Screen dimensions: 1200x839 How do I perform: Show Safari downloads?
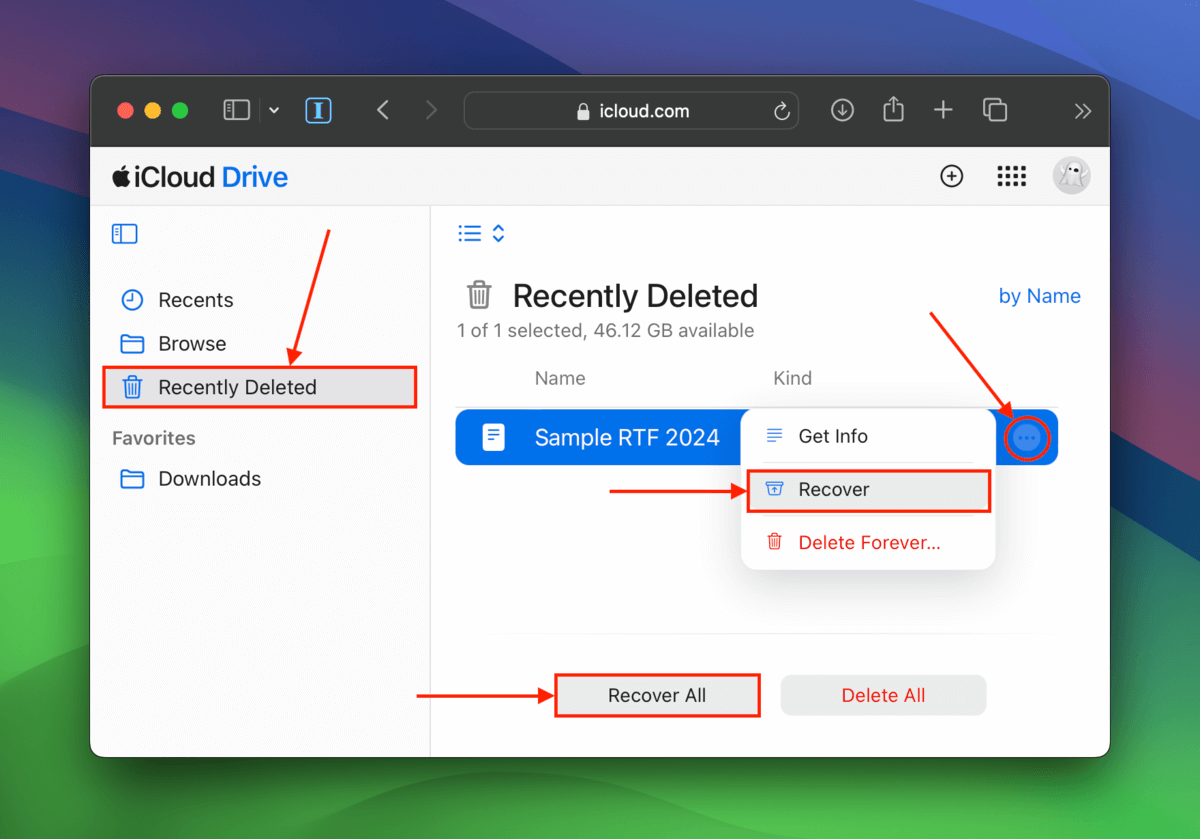tap(842, 111)
